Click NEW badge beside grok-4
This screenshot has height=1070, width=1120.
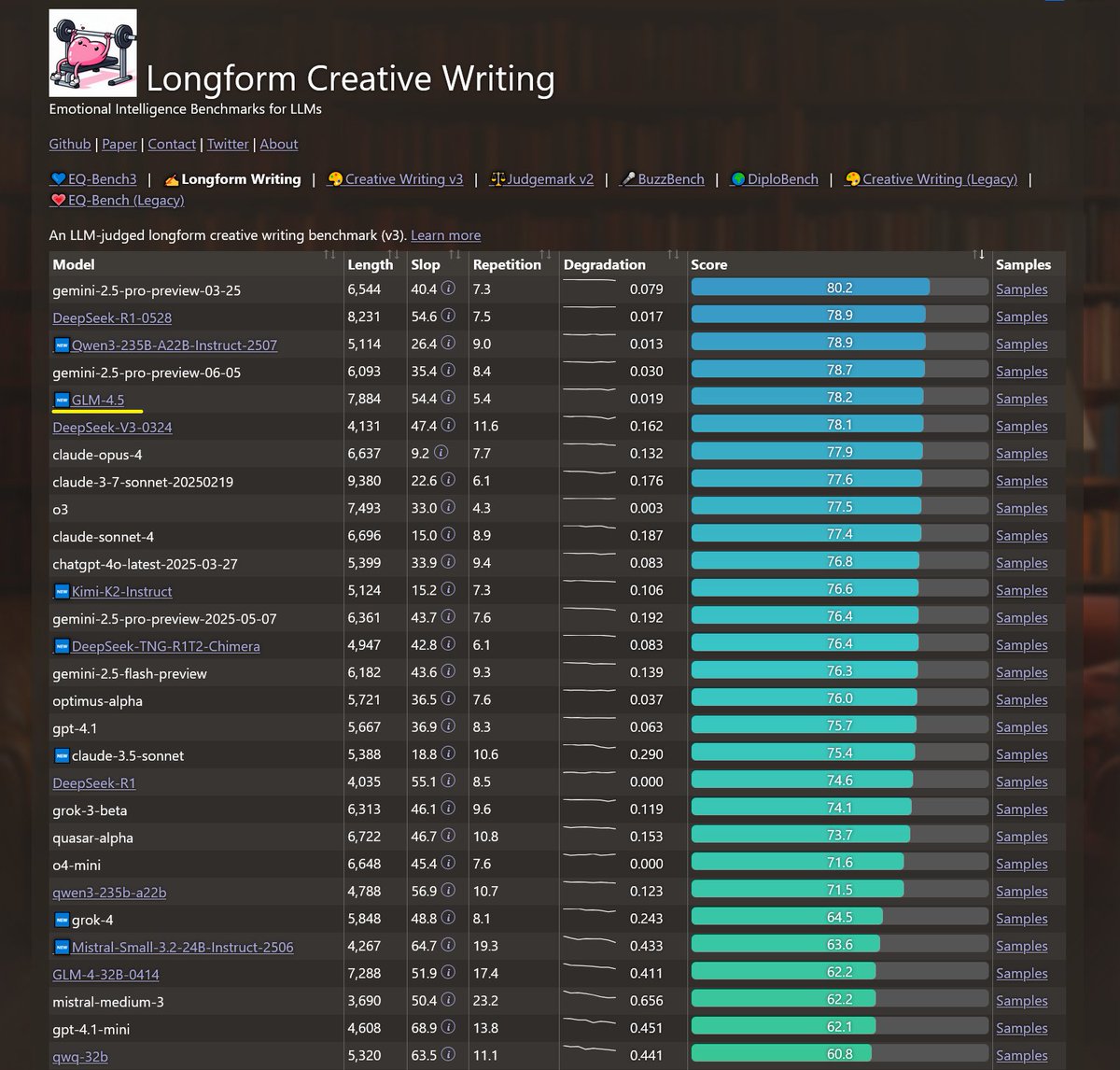point(62,920)
